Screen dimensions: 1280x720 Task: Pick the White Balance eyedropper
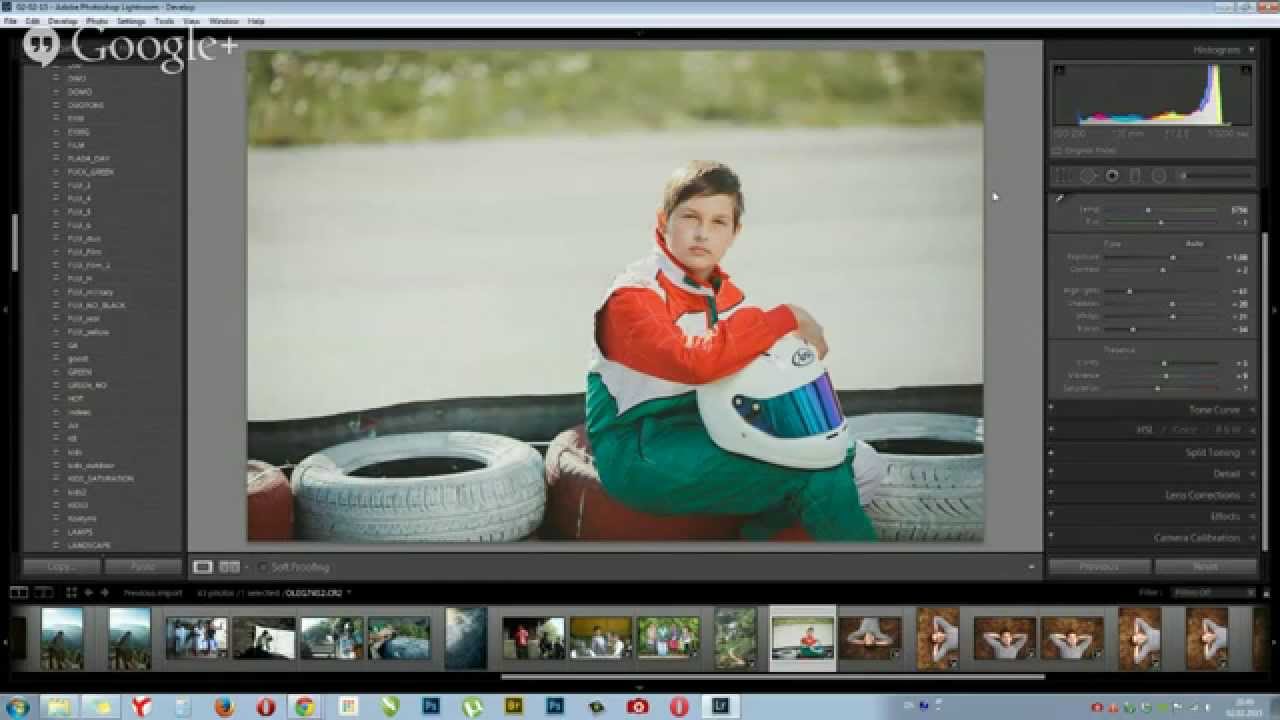click(1061, 200)
